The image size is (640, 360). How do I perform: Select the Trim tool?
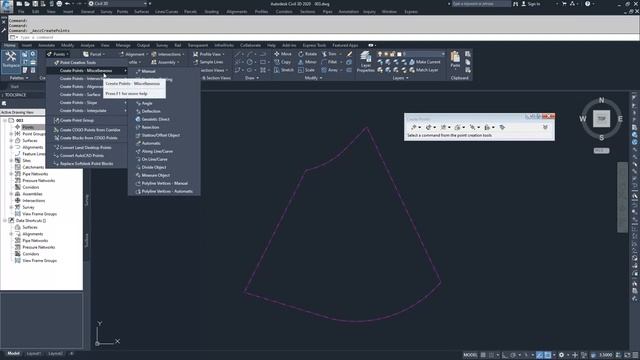pos(329,54)
